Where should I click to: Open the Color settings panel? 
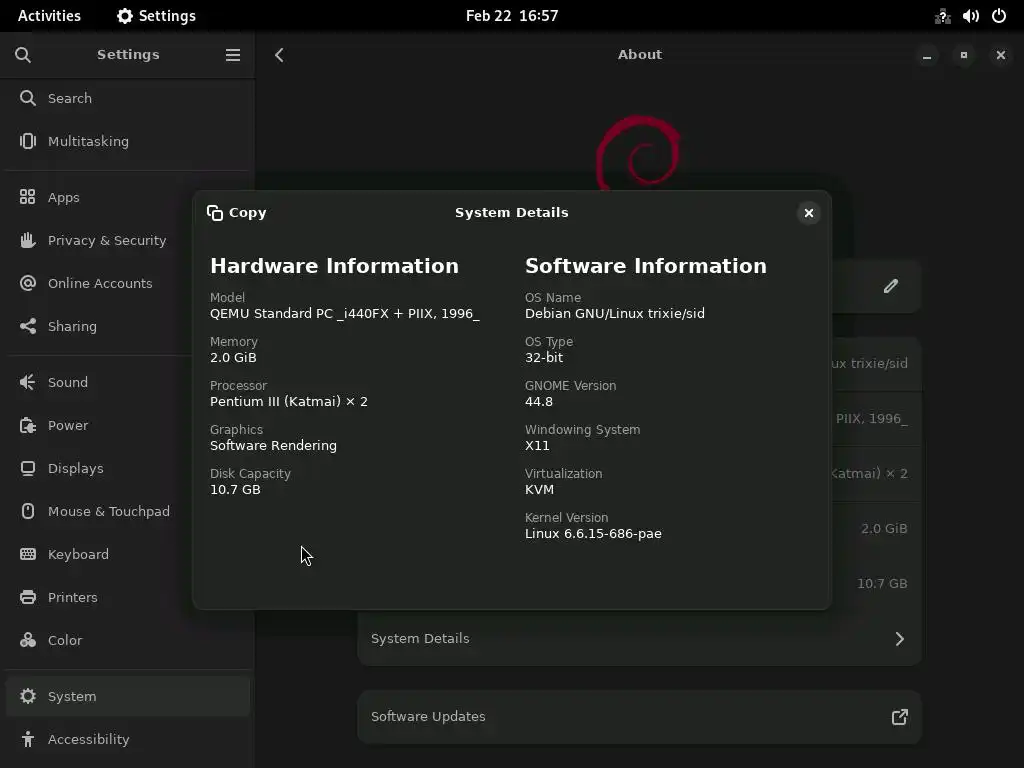(127, 641)
